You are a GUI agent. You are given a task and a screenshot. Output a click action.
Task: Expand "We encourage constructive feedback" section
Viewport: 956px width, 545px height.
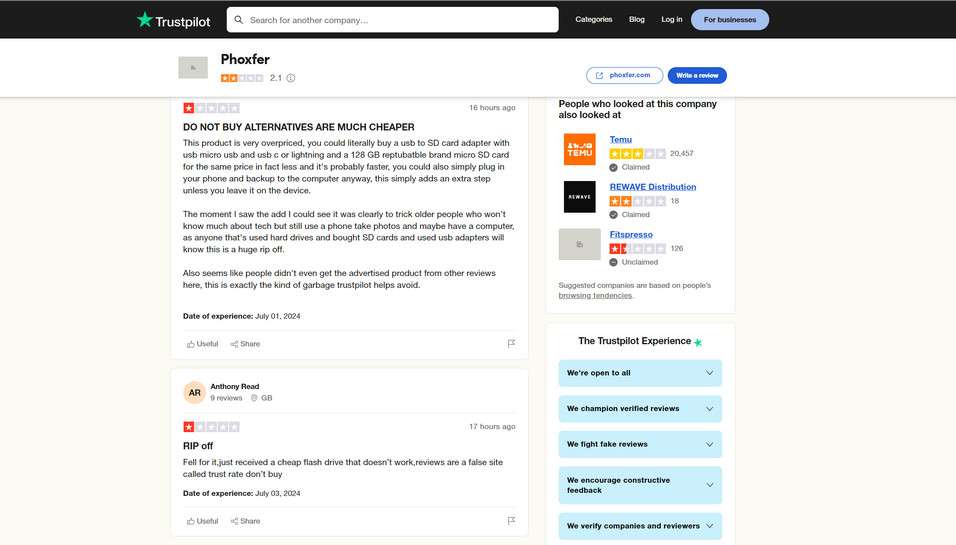click(x=640, y=485)
